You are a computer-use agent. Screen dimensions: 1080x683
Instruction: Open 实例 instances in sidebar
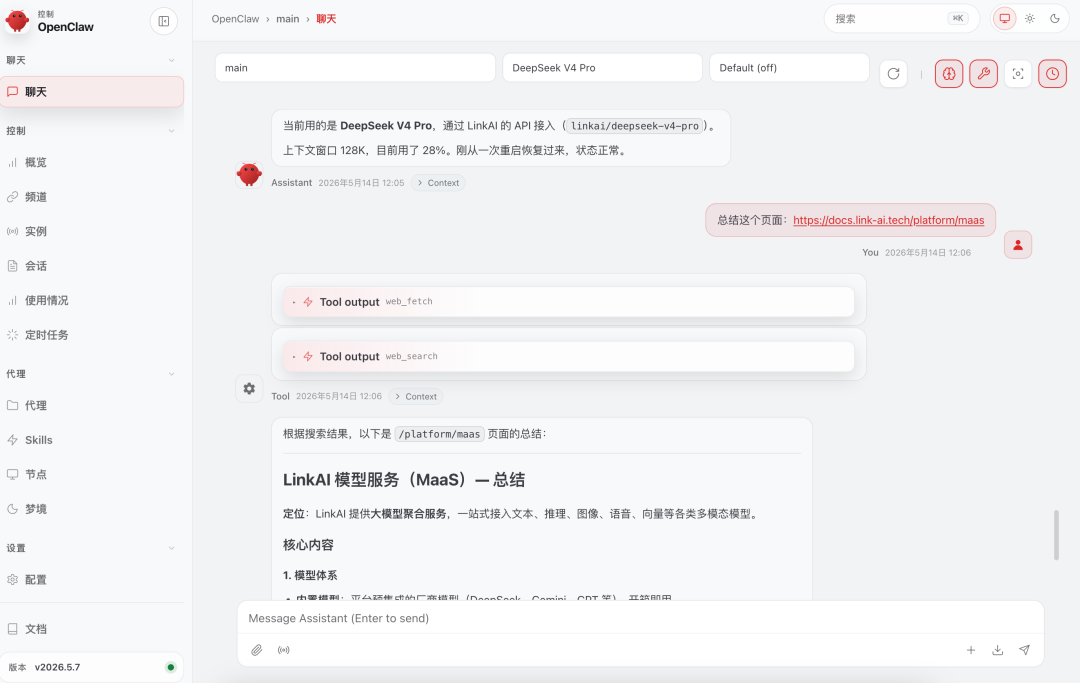pyautogui.click(x=92, y=231)
